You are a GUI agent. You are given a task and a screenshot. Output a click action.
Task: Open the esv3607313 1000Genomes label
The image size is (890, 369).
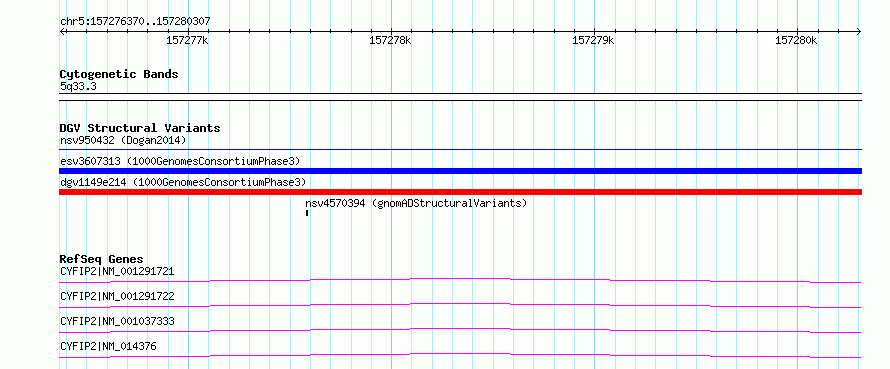pos(180,161)
